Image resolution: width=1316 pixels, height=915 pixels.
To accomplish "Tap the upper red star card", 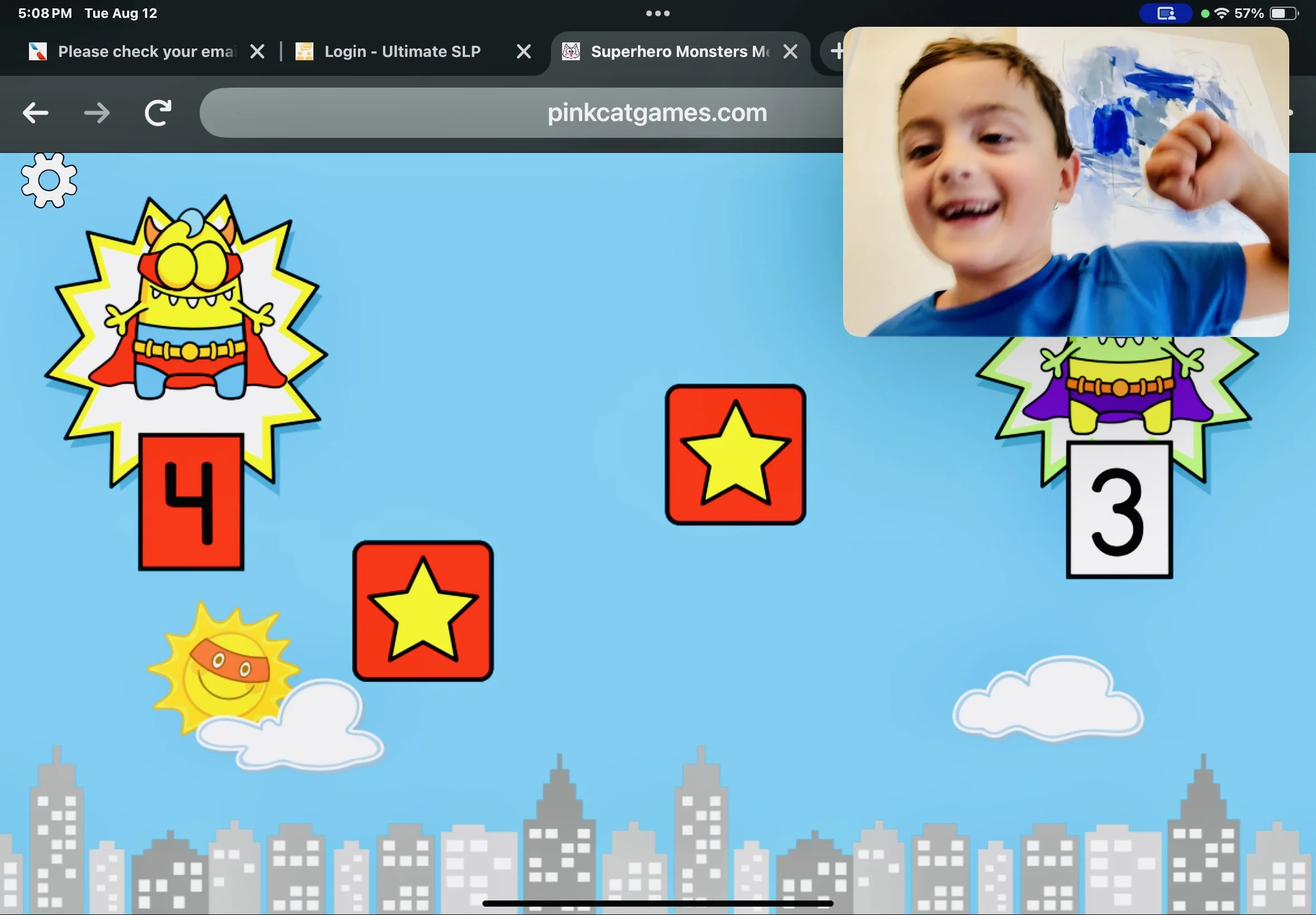I will pos(735,454).
